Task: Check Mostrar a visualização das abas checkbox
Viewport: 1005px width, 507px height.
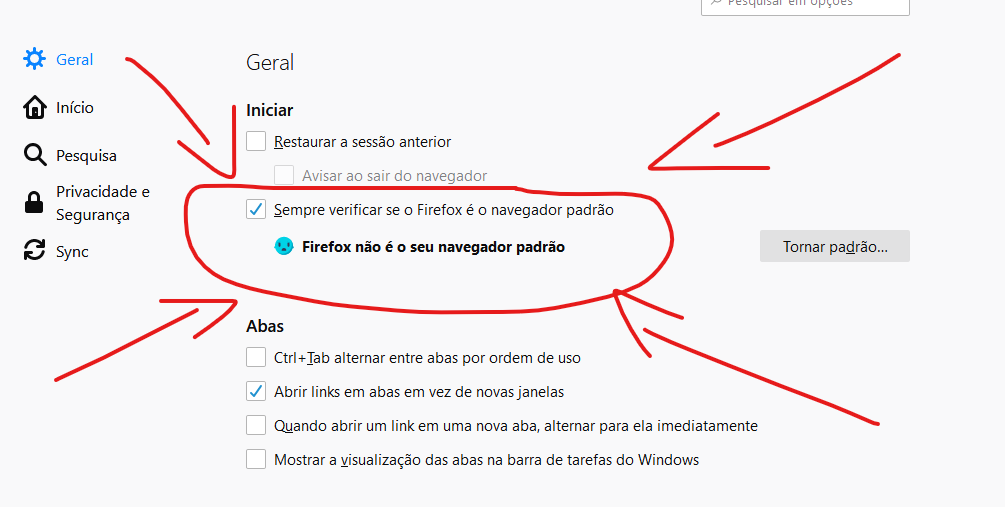Action: [256, 459]
